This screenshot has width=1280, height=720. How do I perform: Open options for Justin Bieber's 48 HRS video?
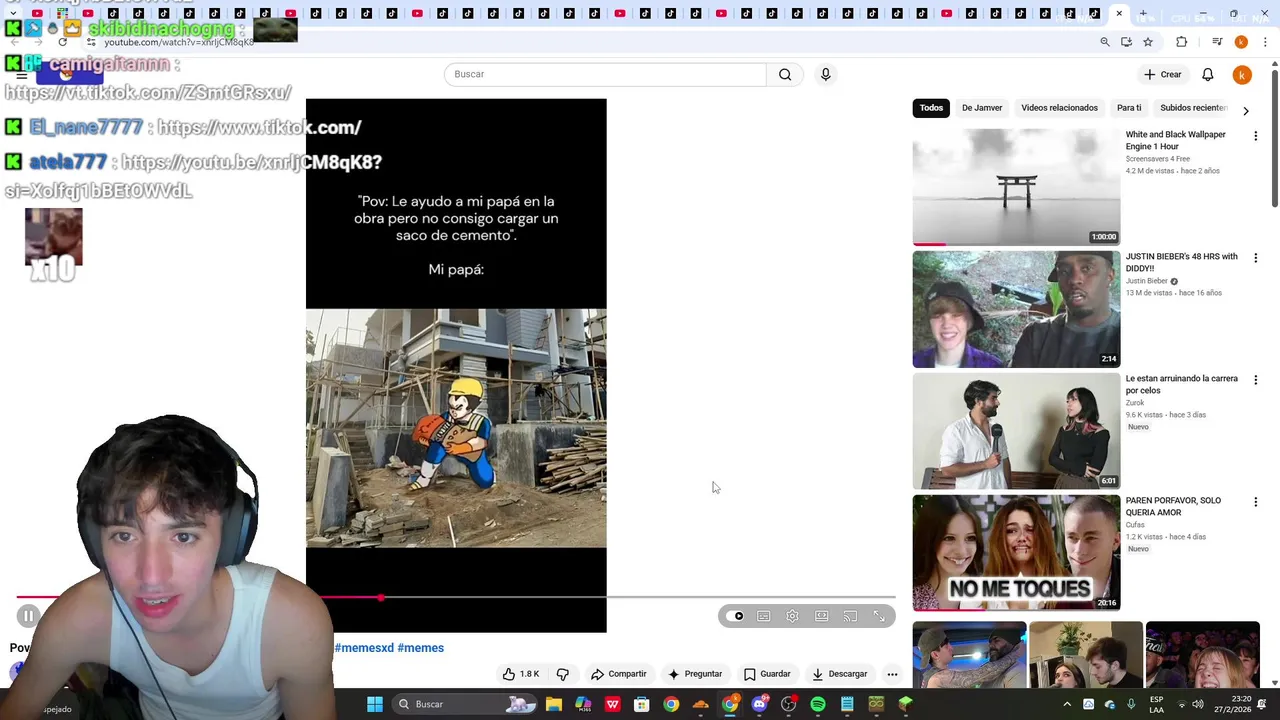click(1255, 258)
